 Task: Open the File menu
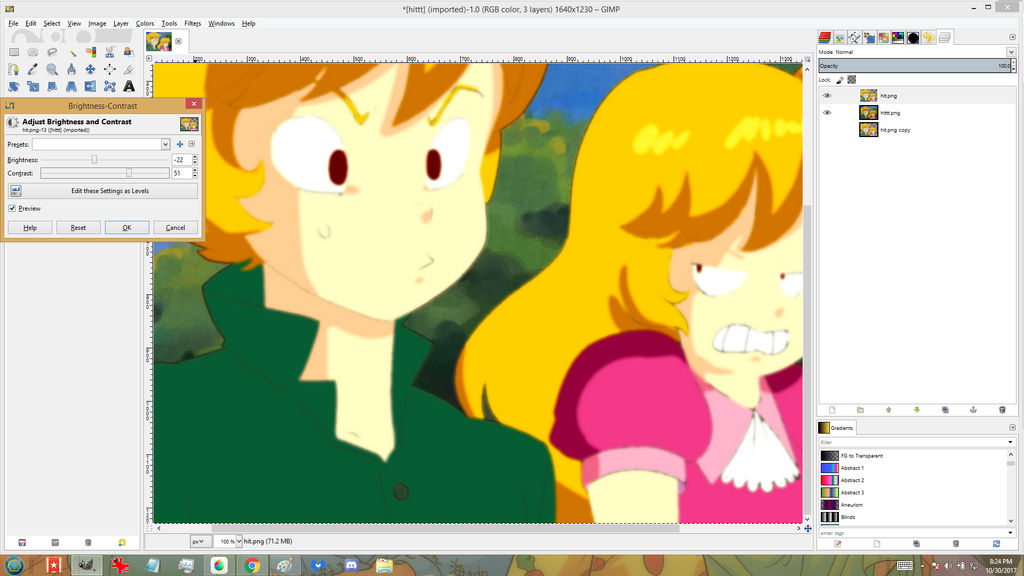[13, 24]
